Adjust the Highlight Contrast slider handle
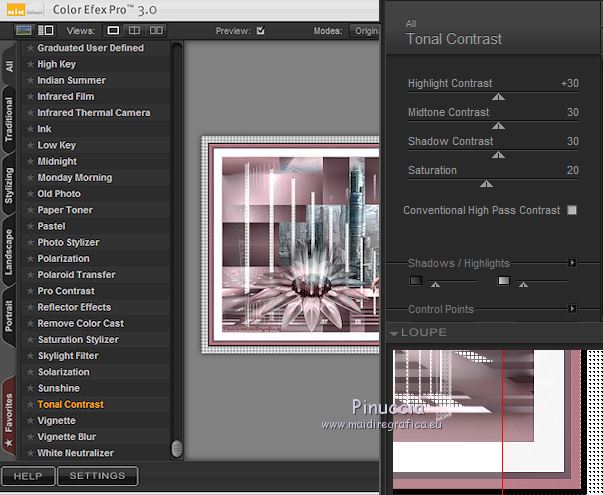The width and height of the screenshot is (603, 495). coord(498,97)
